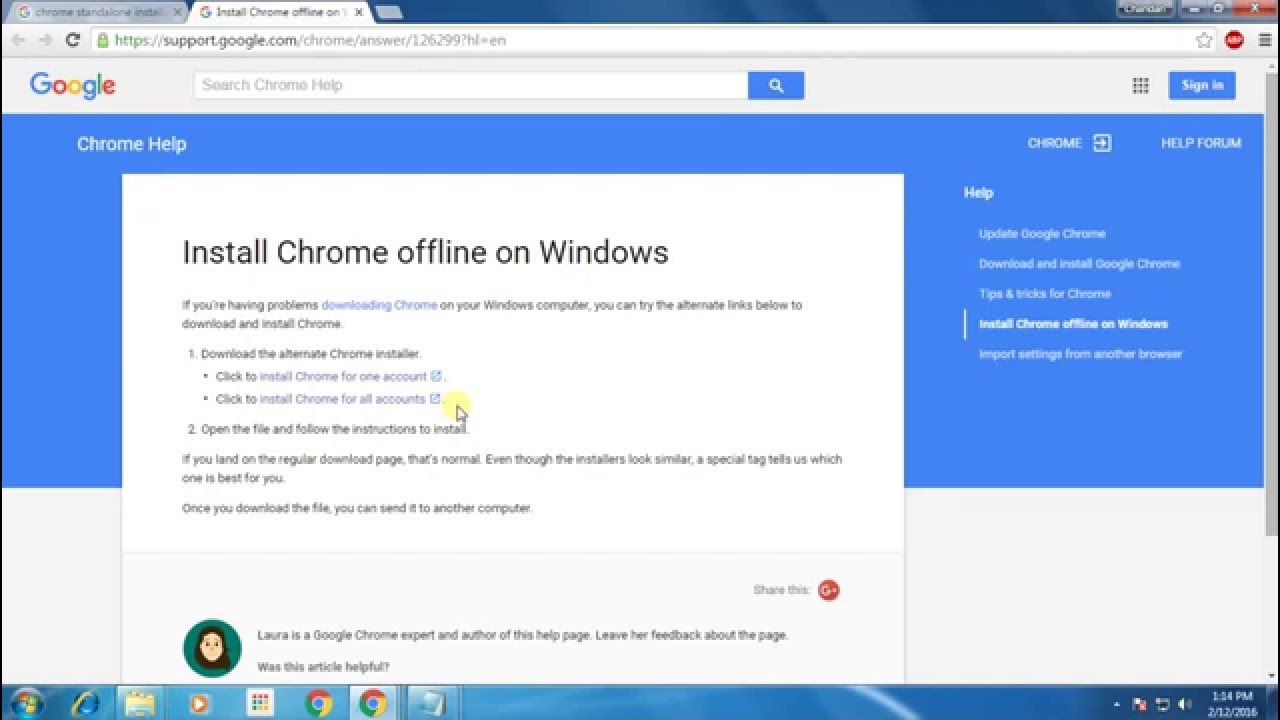This screenshot has width=1280, height=720.
Task: Open the last taskbar app icon
Action: tap(433, 703)
